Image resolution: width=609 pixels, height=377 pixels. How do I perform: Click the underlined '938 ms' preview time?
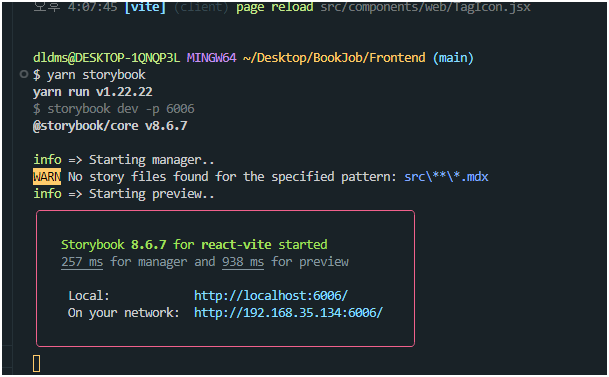[x=243, y=262]
